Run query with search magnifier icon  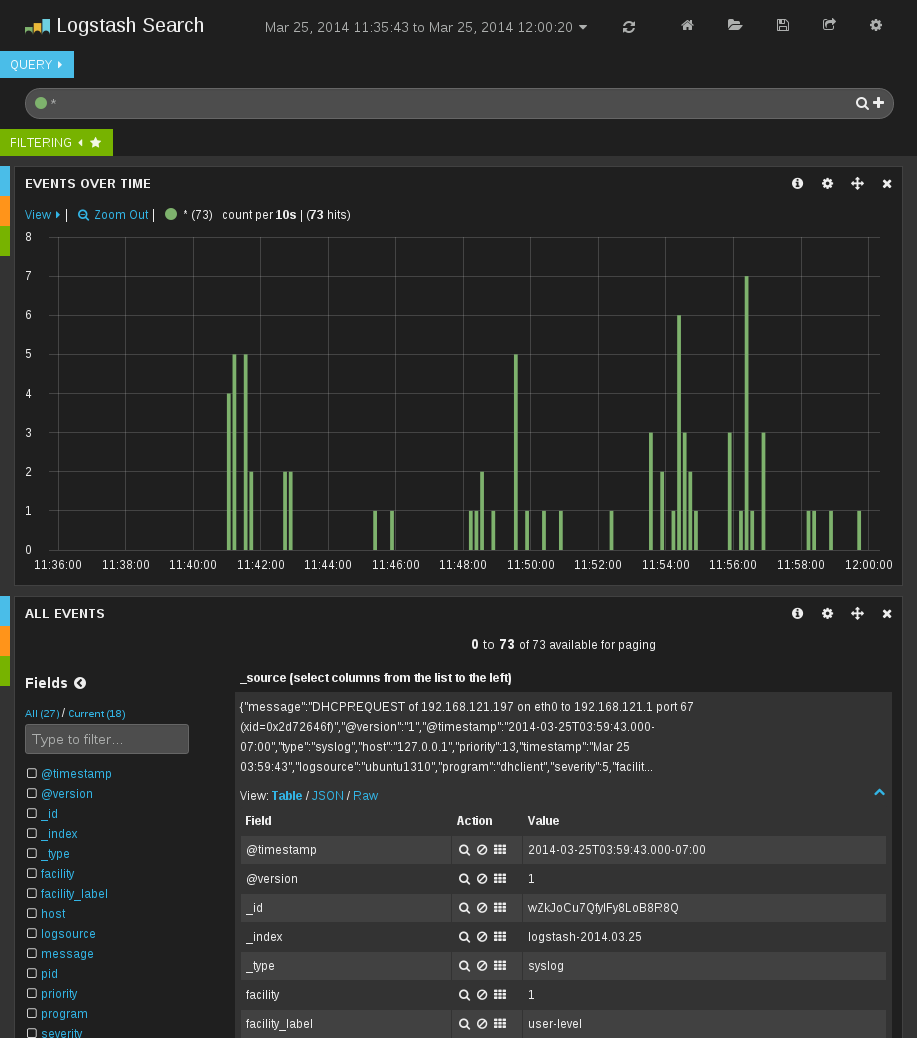point(861,103)
